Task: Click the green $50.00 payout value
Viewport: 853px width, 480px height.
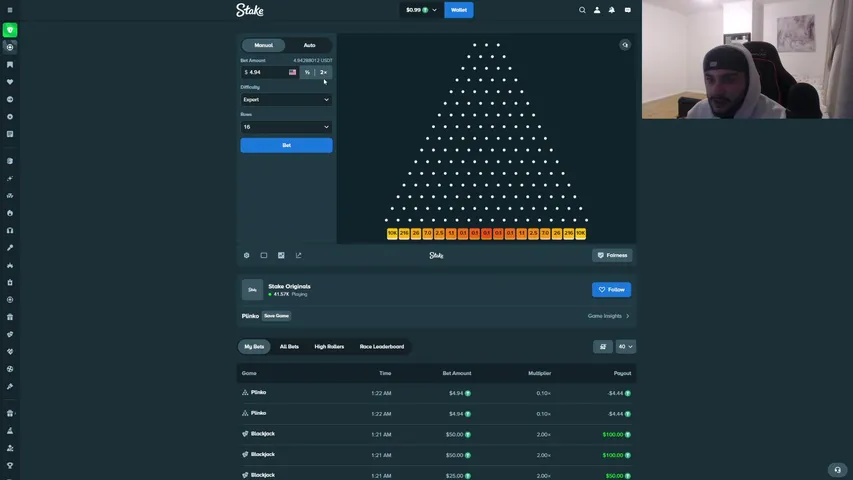Action: click(617, 476)
